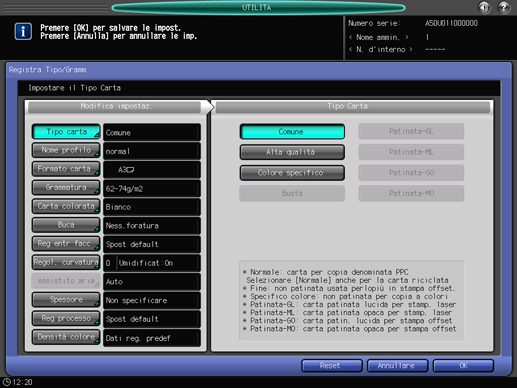Image resolution: width=517 pixels, height=388 pixels.
Task: Open the Spessore thickness setting
Action: 66,300
